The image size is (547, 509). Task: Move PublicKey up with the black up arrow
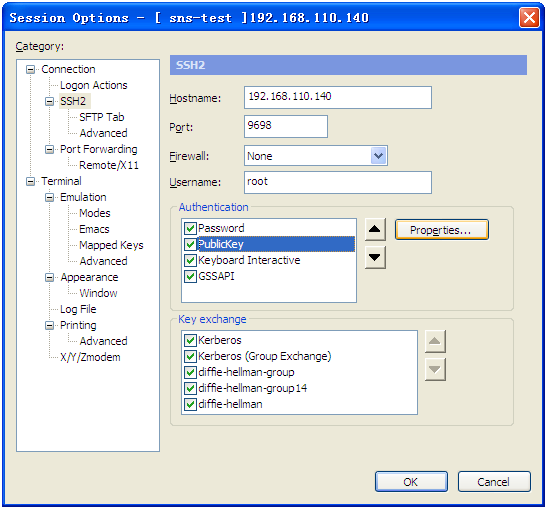tap(375, 230)
